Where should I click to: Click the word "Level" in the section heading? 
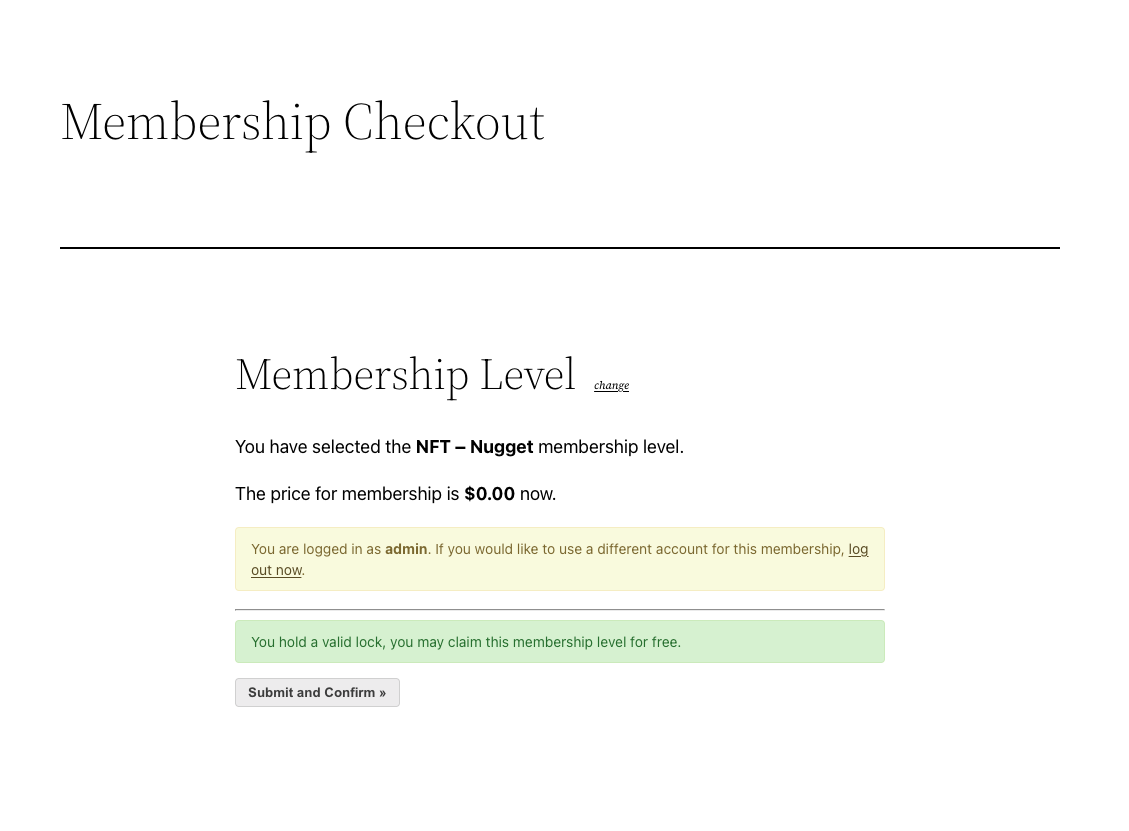(528, 374)
